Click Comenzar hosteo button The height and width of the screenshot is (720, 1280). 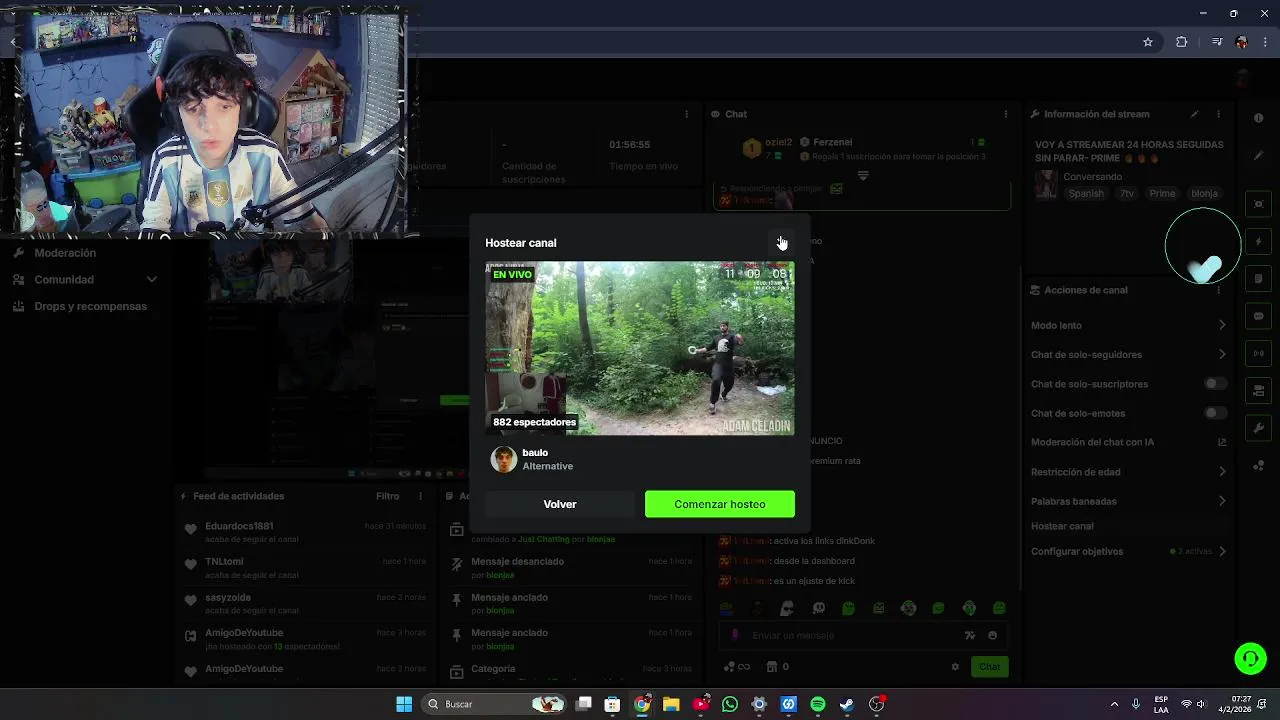point(720,504)
